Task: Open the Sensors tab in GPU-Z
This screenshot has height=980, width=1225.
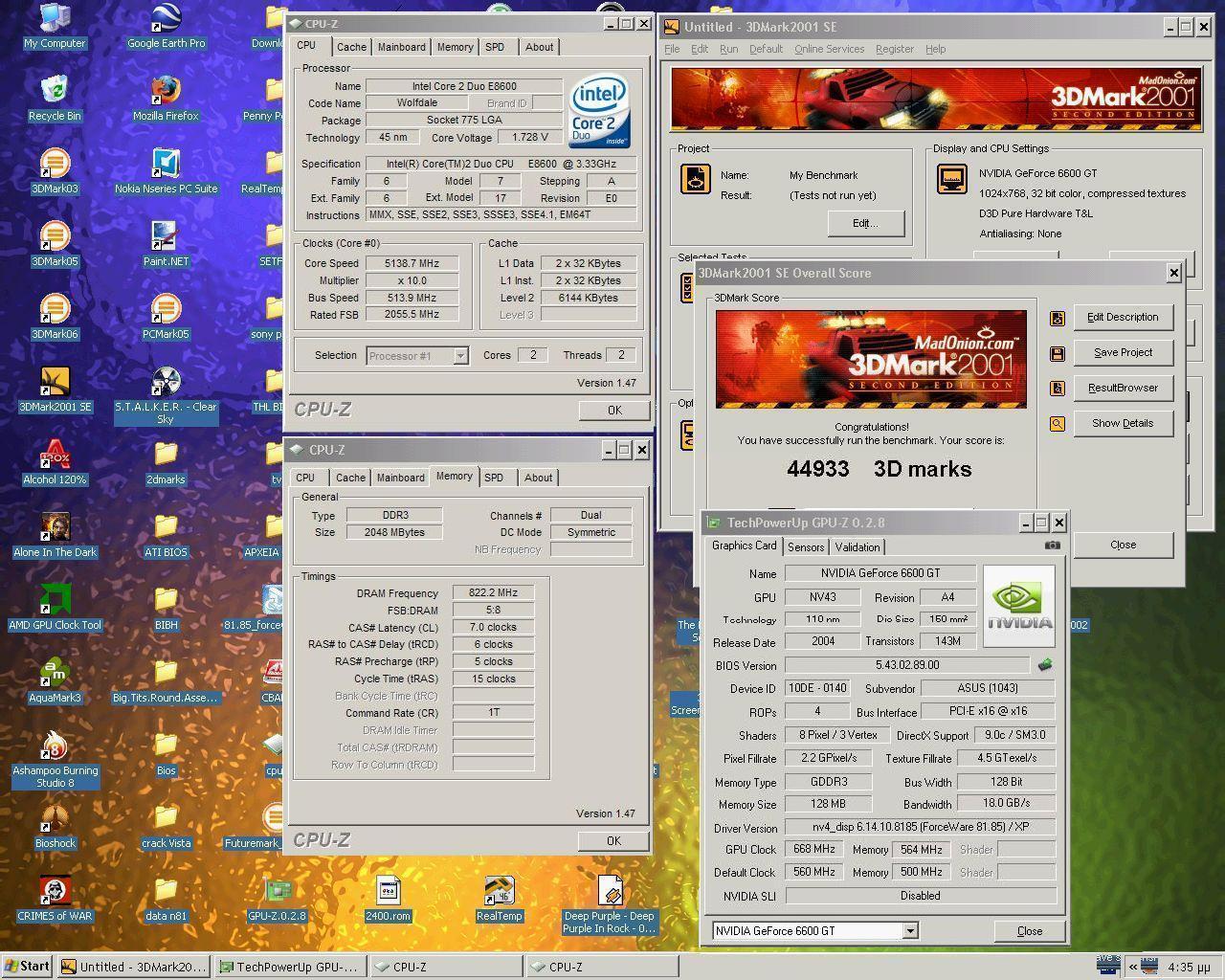Action: pyautogui.click(x=806, y=546)
